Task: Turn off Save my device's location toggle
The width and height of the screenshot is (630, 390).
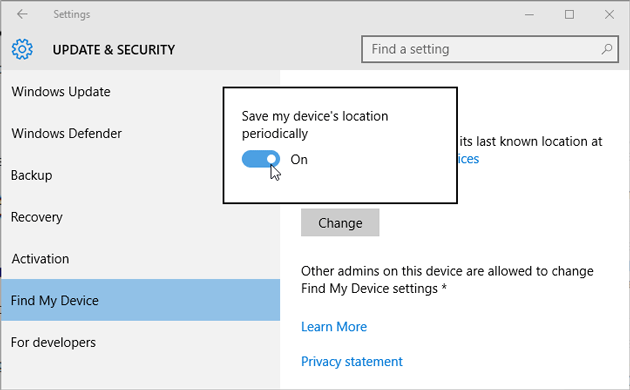Action: point(261,159)
